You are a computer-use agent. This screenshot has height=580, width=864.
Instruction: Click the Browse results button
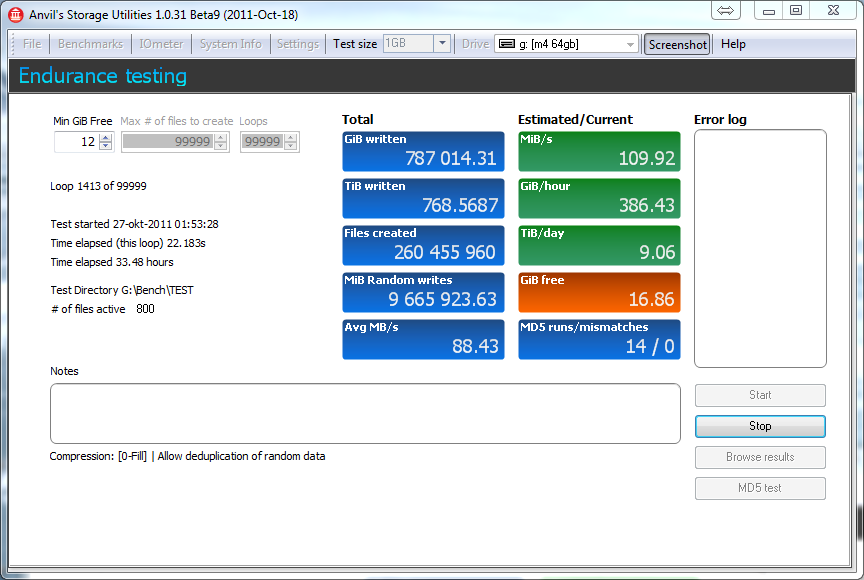(760, 457)
